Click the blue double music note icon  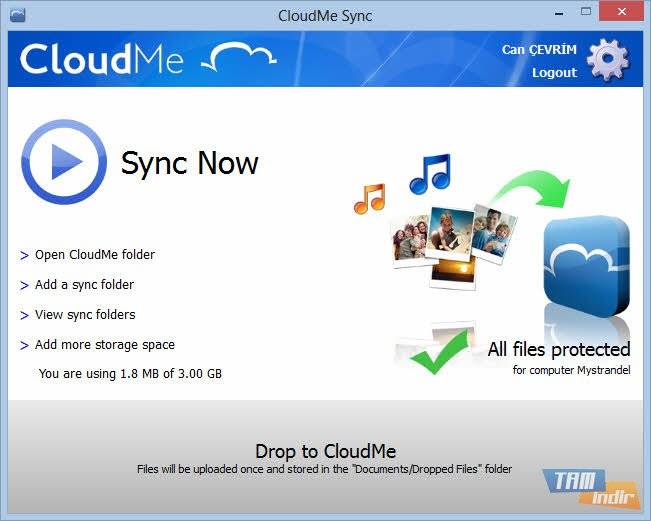(430, 174)
